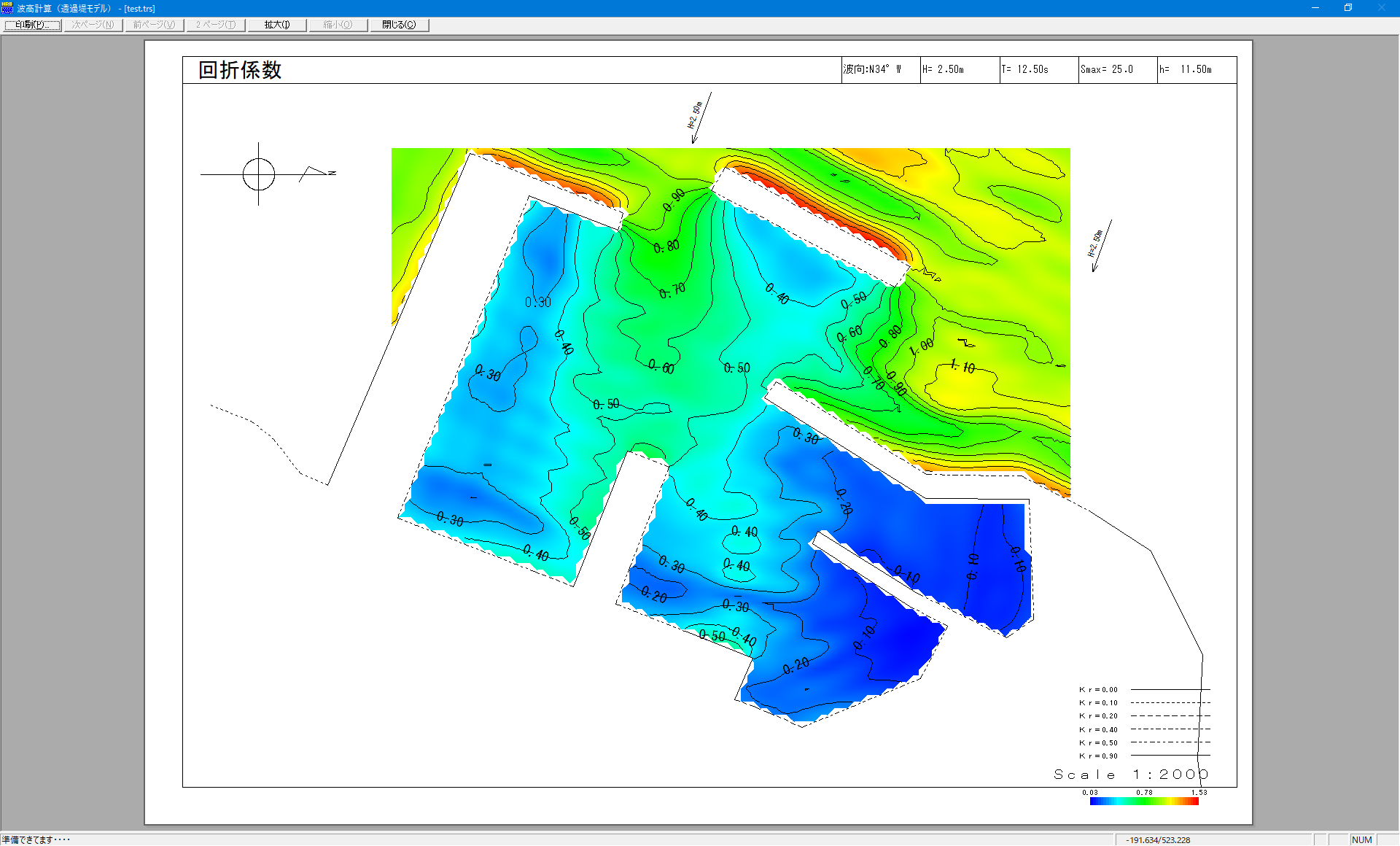
Task: Click the Kr=0.50 legend entry
Action: (x=1144, y=742)
